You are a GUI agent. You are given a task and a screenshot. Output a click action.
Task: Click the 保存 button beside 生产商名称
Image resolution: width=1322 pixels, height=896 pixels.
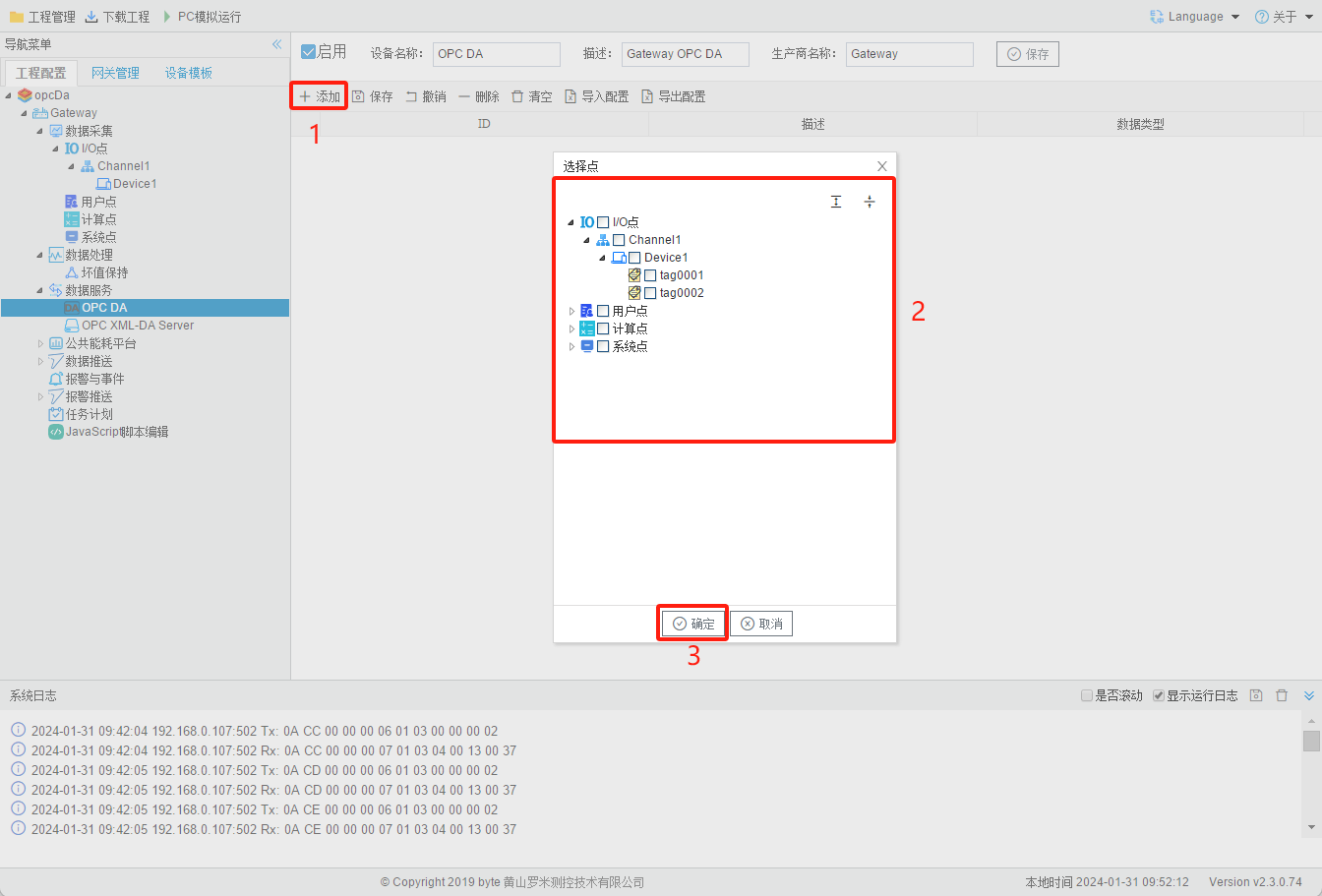1028,54
